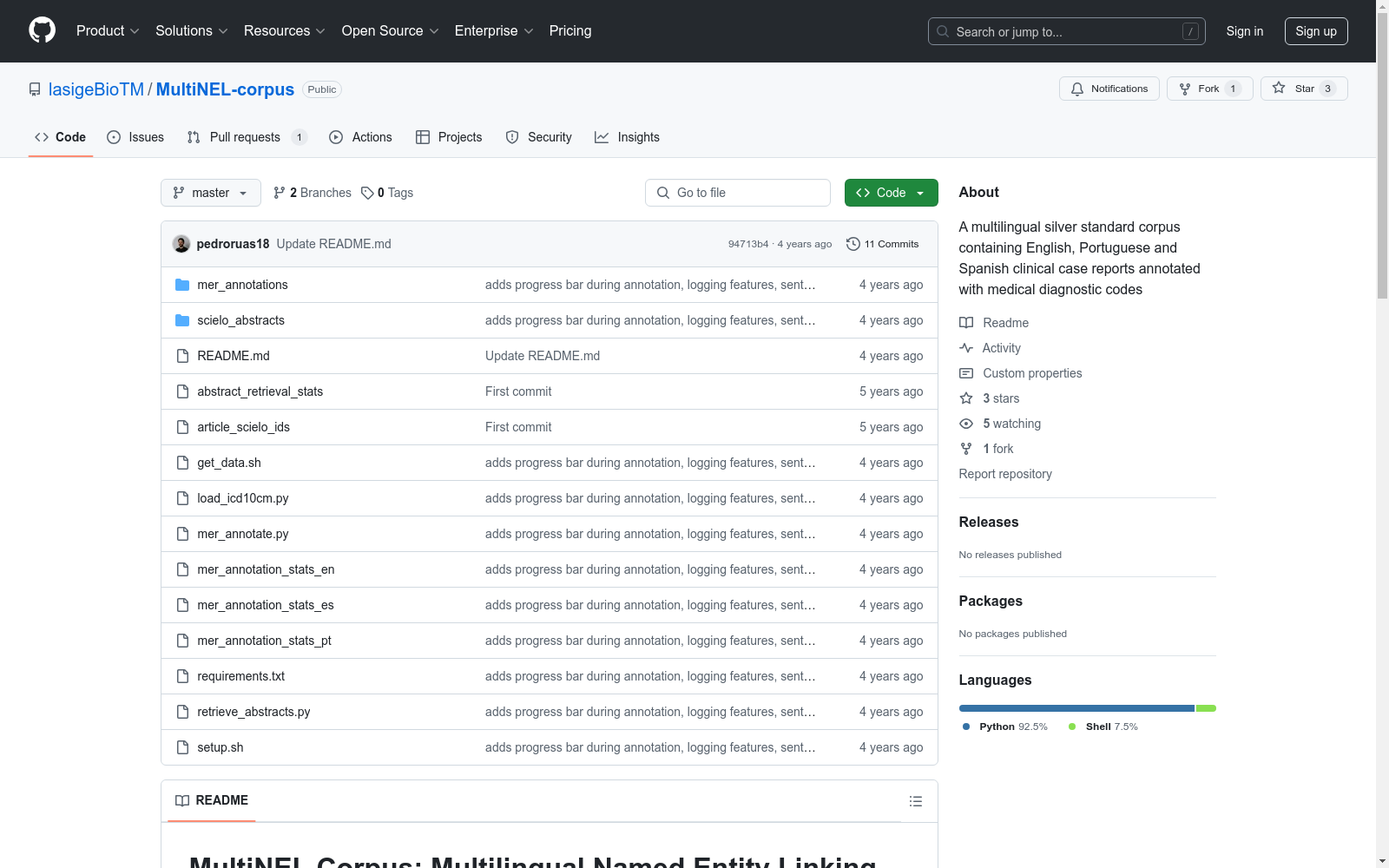Open the Pull requests tab
The image size is (1389, 868).
click(x=246, y=137)
